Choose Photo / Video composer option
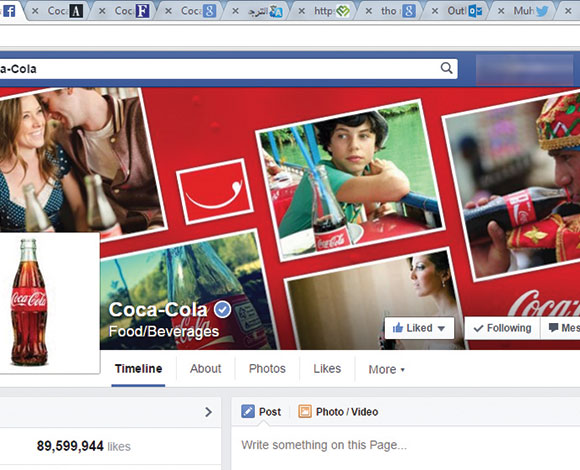 tap(338, 412)
